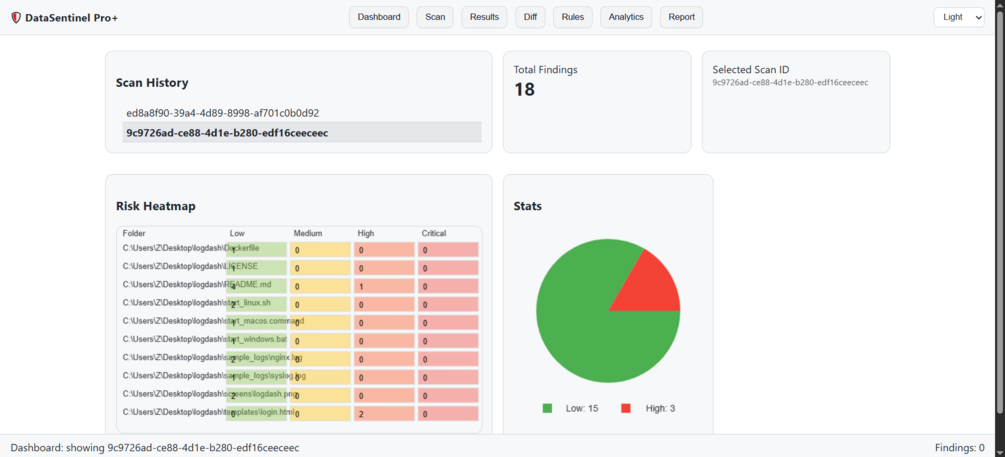Click the red High legend swatch

[626, 408]
